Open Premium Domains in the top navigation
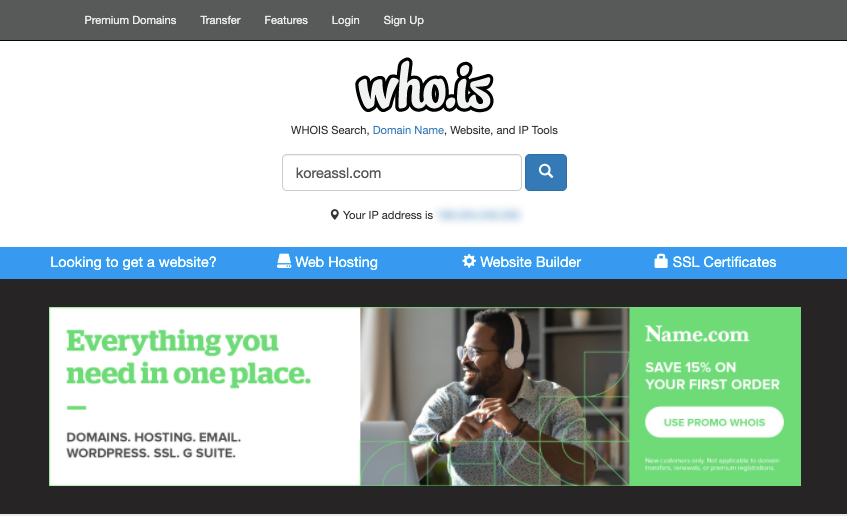This screenshot has width=847, height=516. click(130, 20)
